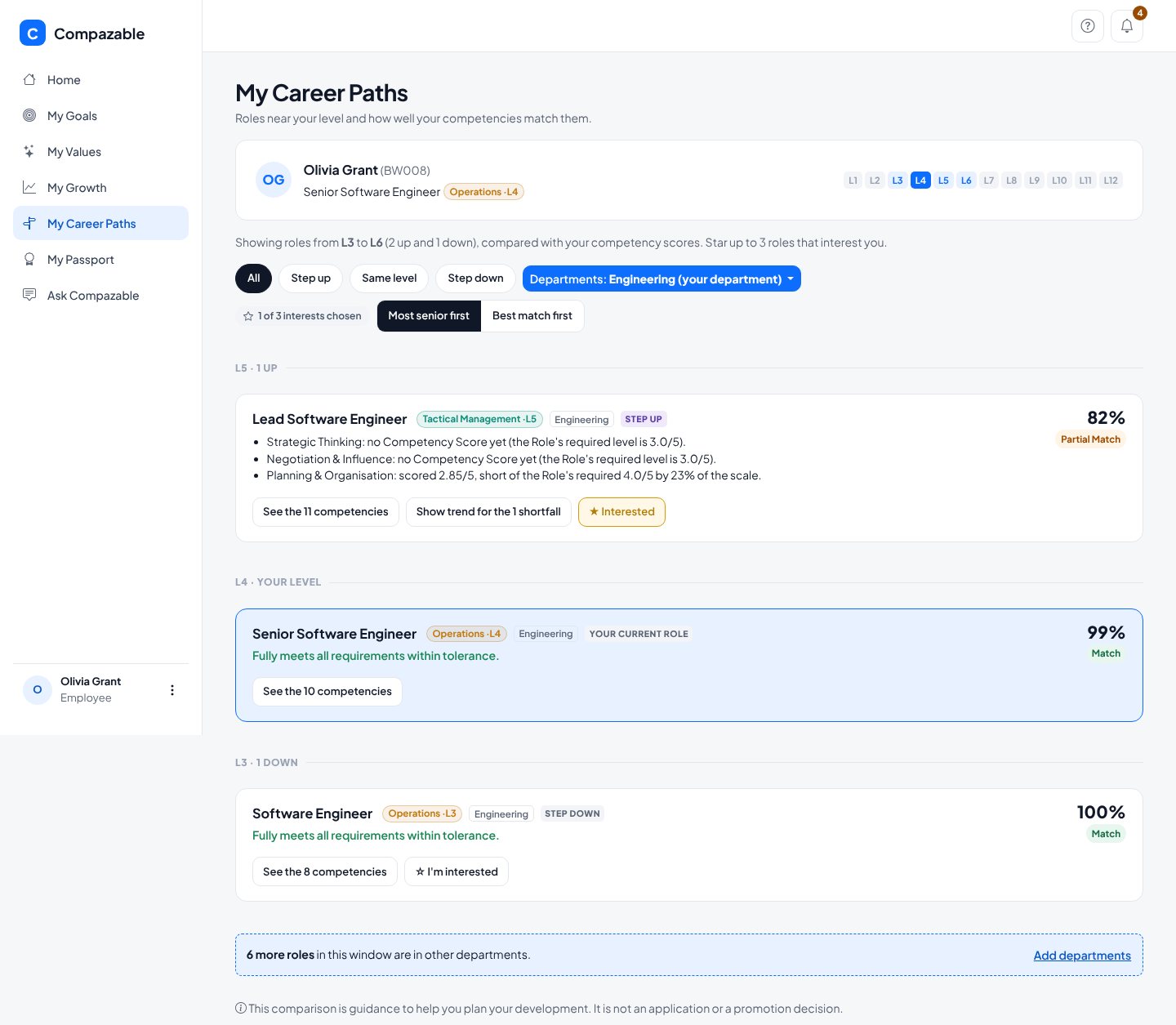Sort by Best match first
Screen dimensions: 1176x1025
pyautogui.click(x=532, y=316)
